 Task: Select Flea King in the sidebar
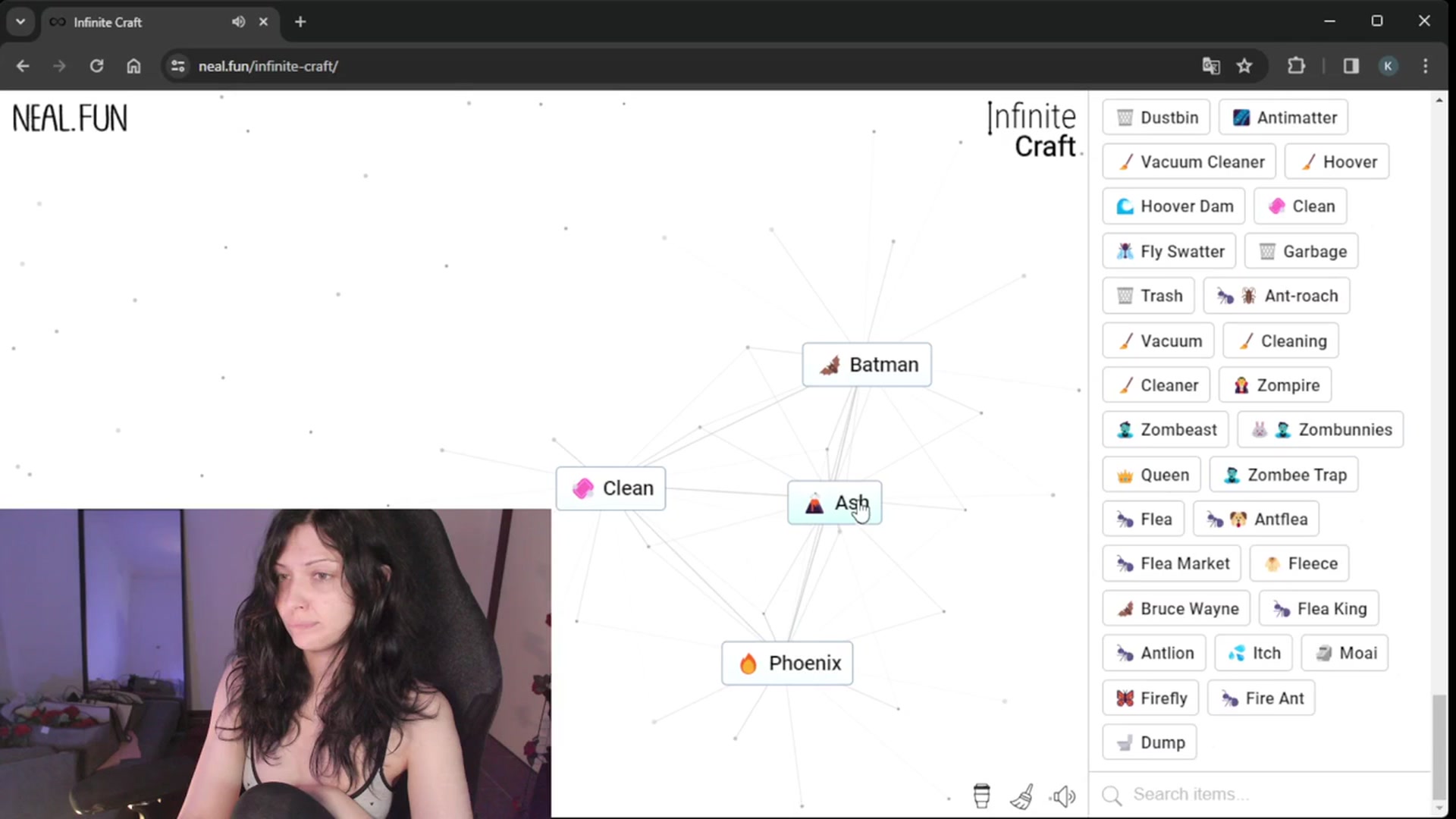coord(1319,608)
